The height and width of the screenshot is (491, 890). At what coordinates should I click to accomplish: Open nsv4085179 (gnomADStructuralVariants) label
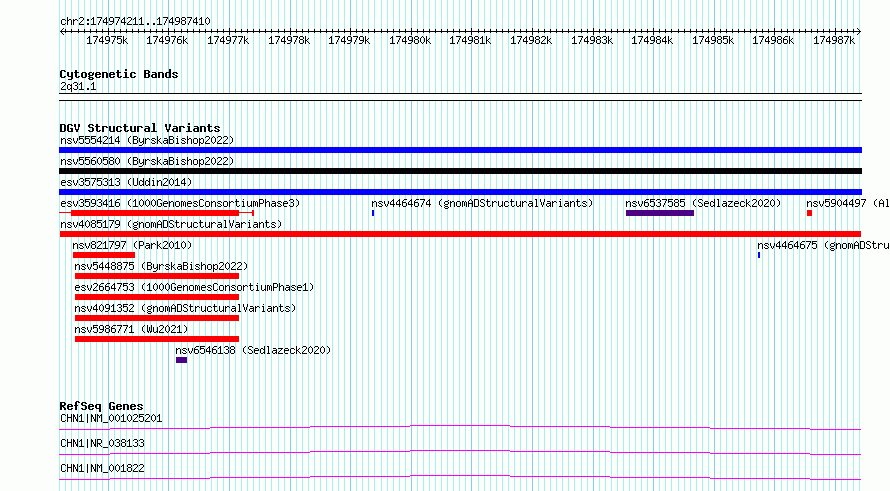[171, 224]
